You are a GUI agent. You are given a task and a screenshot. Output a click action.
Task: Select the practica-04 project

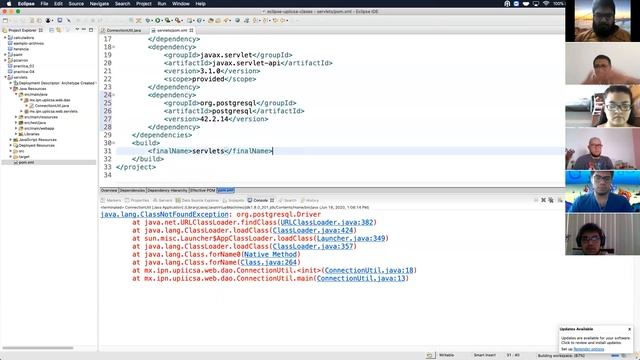point(24,71)
